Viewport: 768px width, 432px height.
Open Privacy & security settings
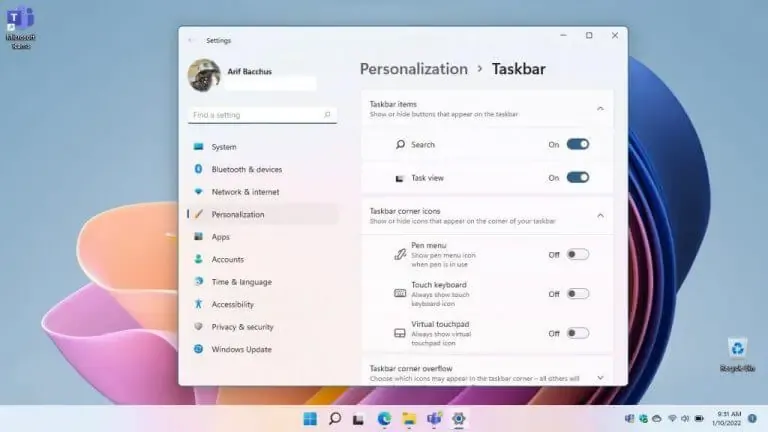click(263, 327)
